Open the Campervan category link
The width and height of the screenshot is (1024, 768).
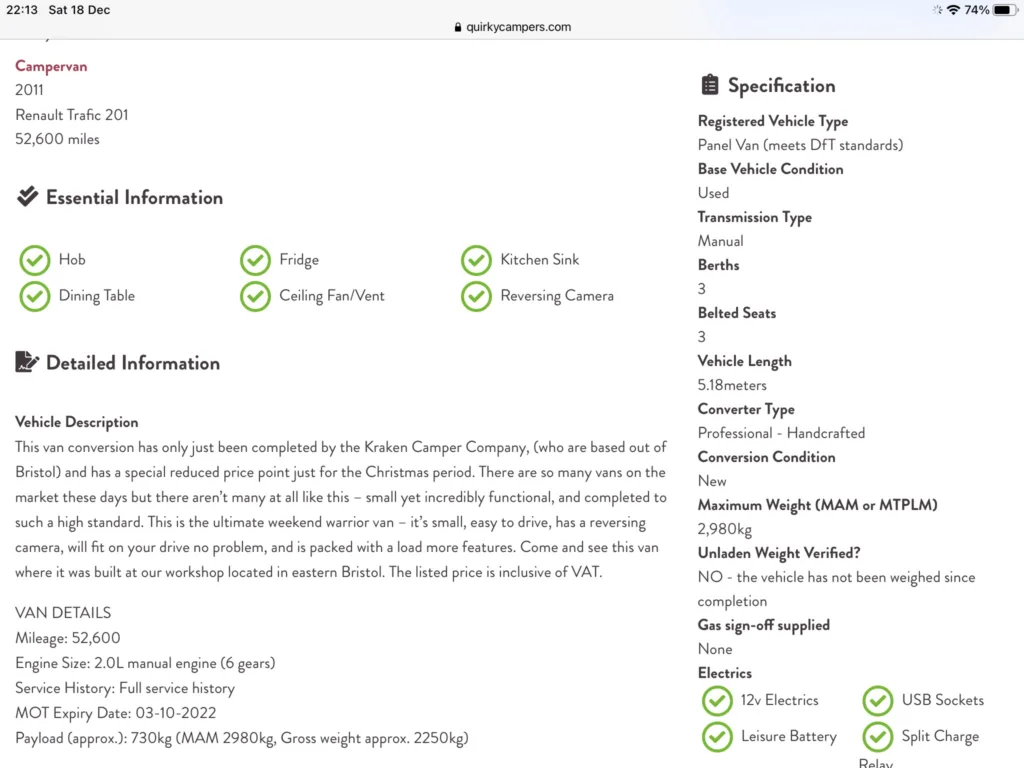pyautogui.click(x=51, y=67)
